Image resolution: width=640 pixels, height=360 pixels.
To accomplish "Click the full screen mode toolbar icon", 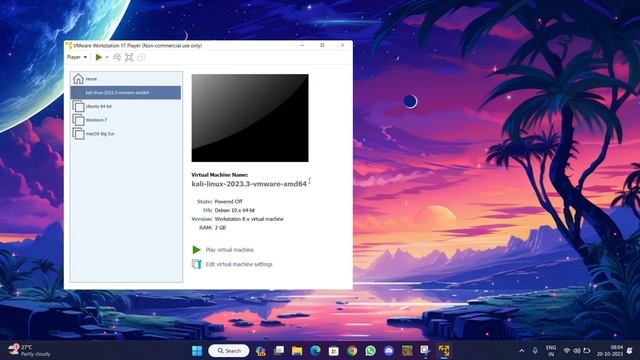I will point(129,57).
